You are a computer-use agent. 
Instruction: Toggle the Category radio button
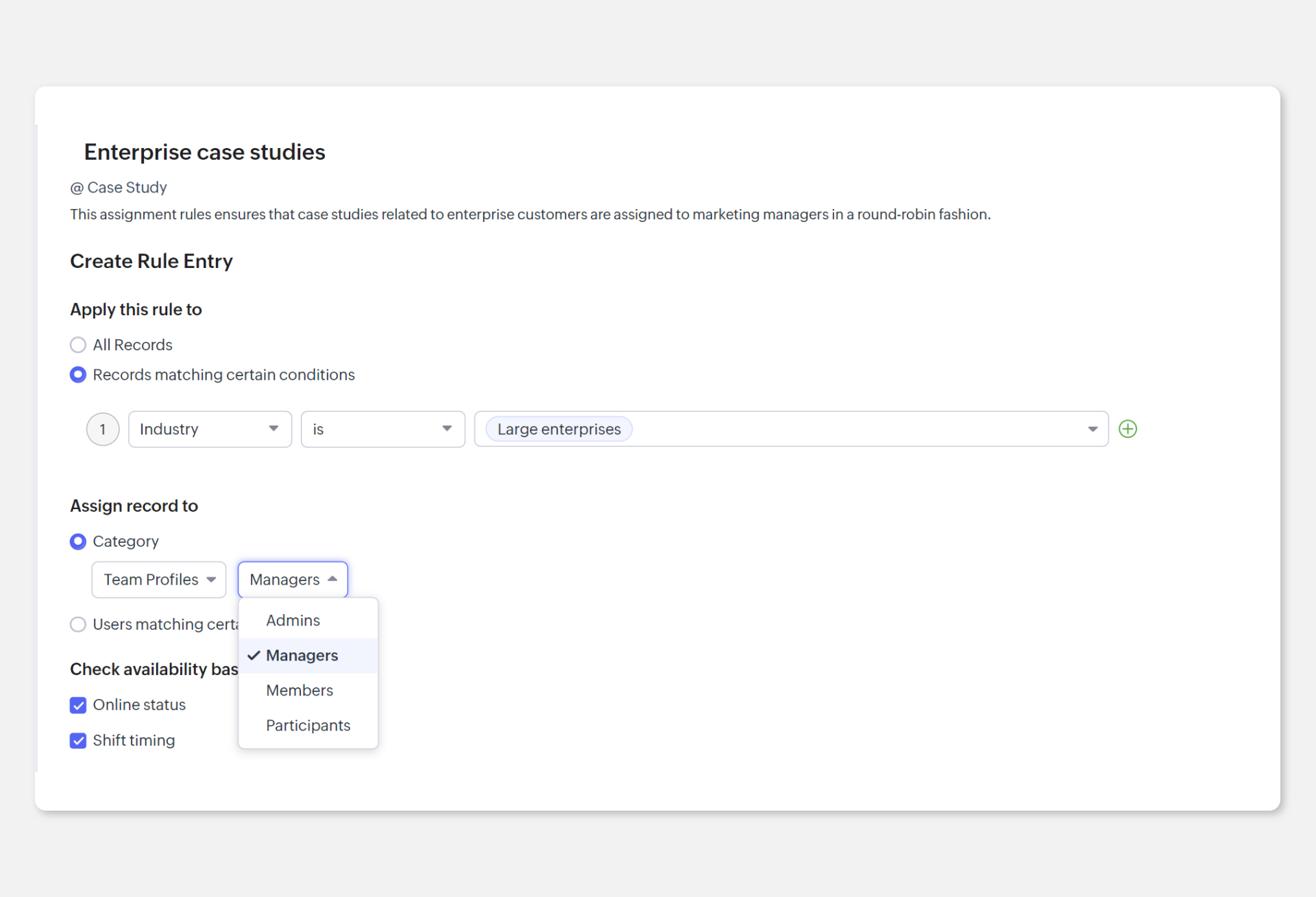[79, 541]
